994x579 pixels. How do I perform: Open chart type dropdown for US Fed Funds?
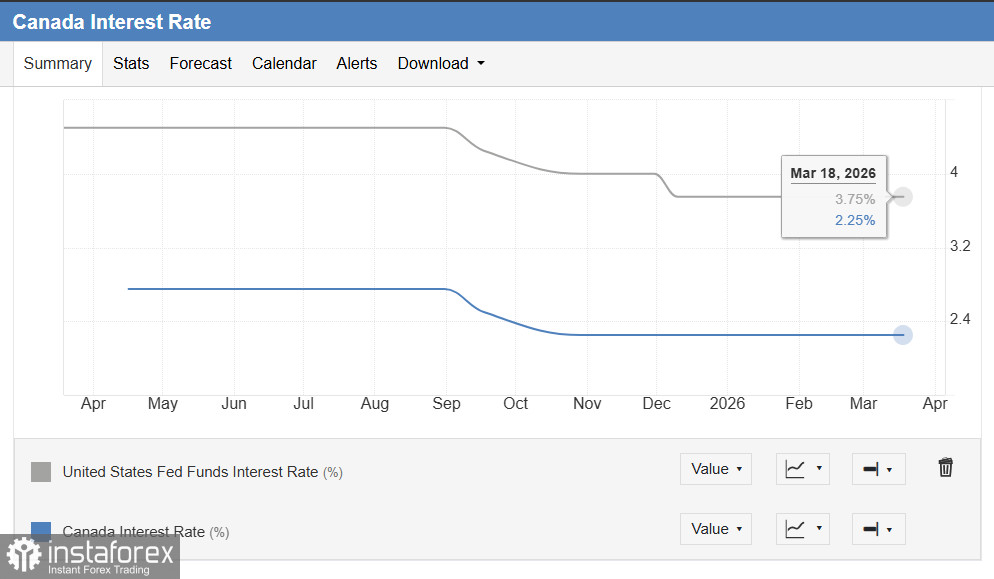(803, 469)
